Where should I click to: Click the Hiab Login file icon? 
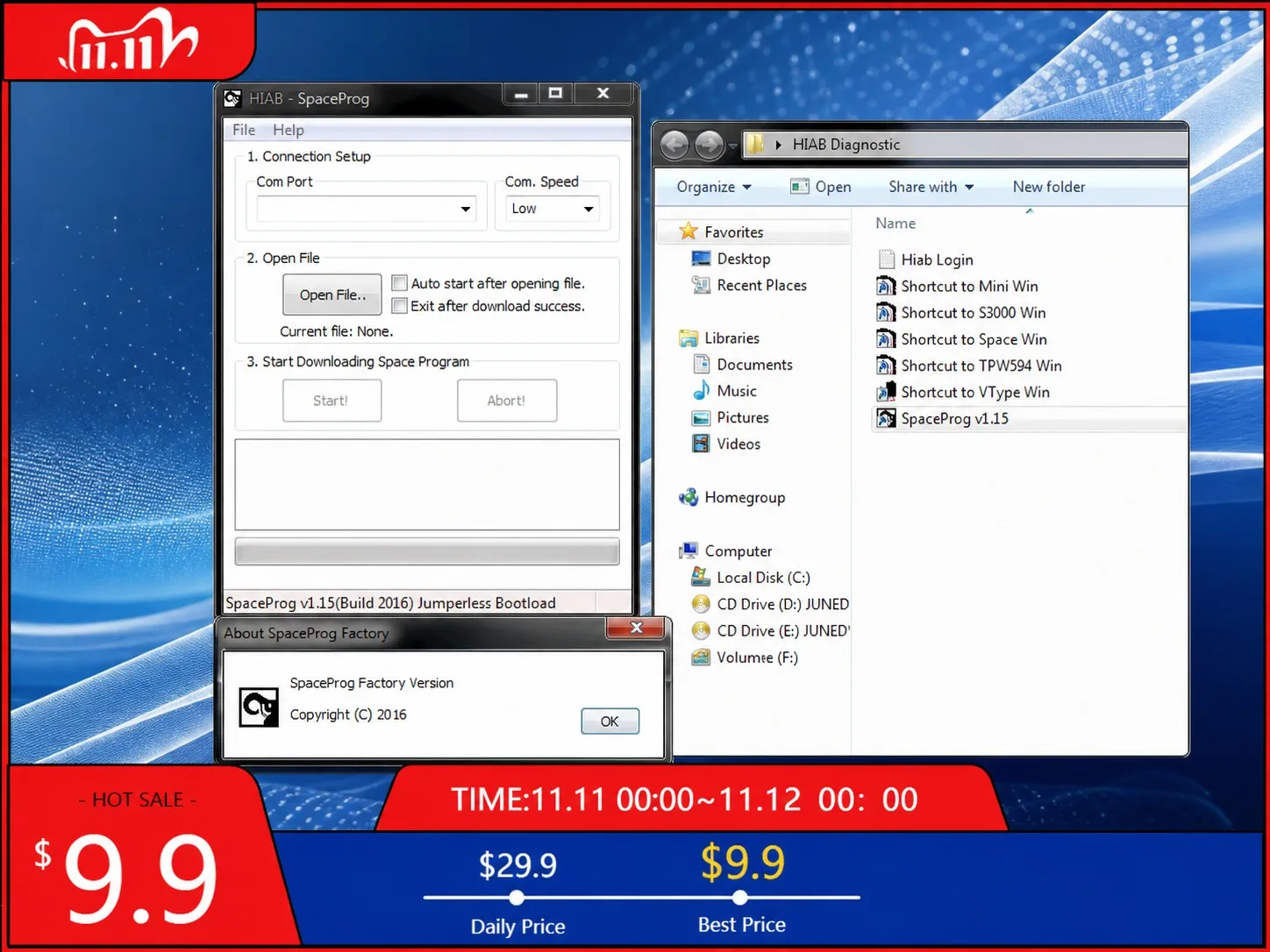(x=886, y=259)
